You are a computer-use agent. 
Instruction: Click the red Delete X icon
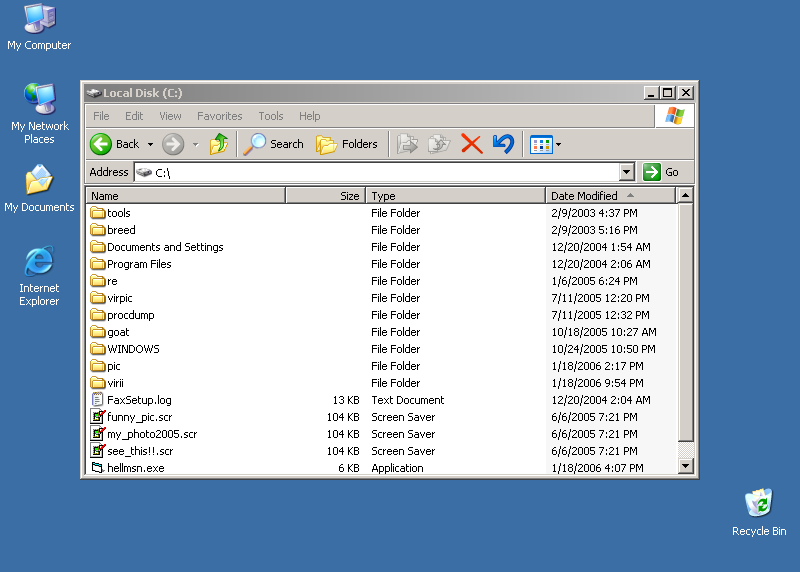pos(471,144)
